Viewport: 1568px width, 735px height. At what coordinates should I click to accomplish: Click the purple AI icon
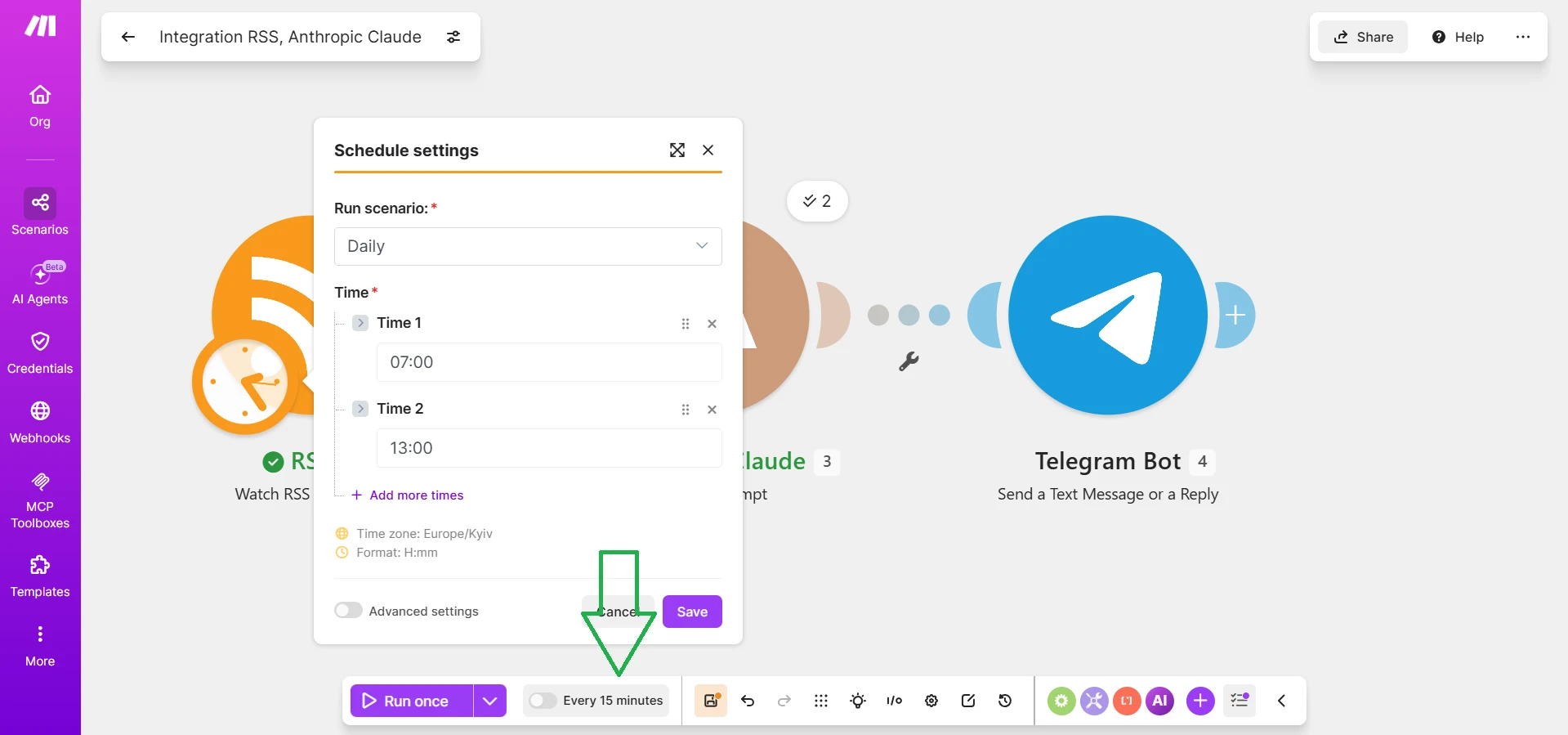coord(1159,701)
